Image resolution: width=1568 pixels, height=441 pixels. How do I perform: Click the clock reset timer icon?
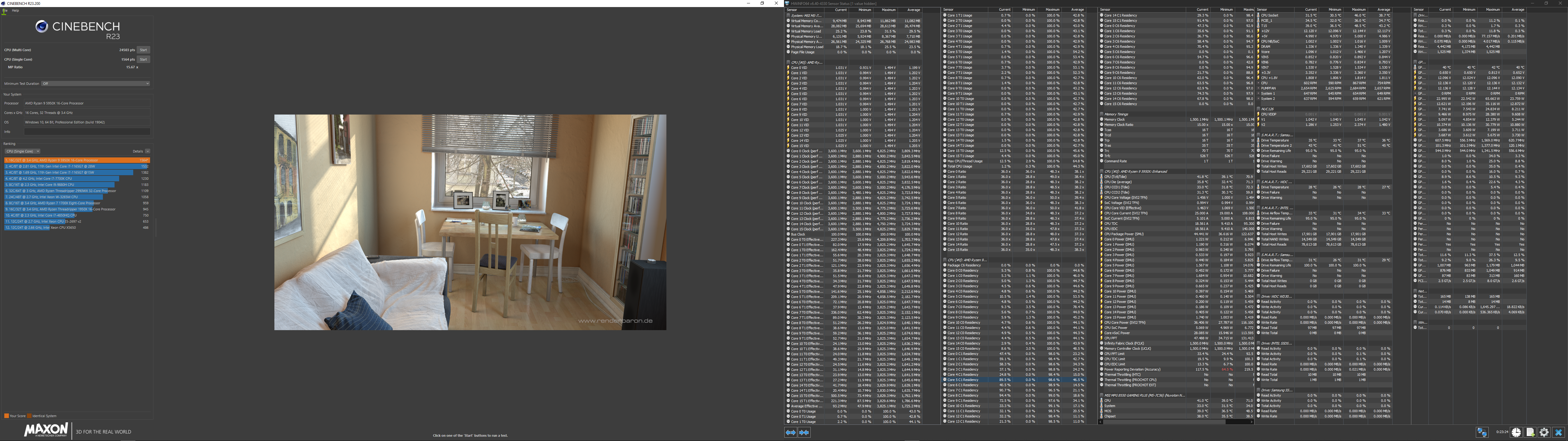click(x=1516, y=432)
